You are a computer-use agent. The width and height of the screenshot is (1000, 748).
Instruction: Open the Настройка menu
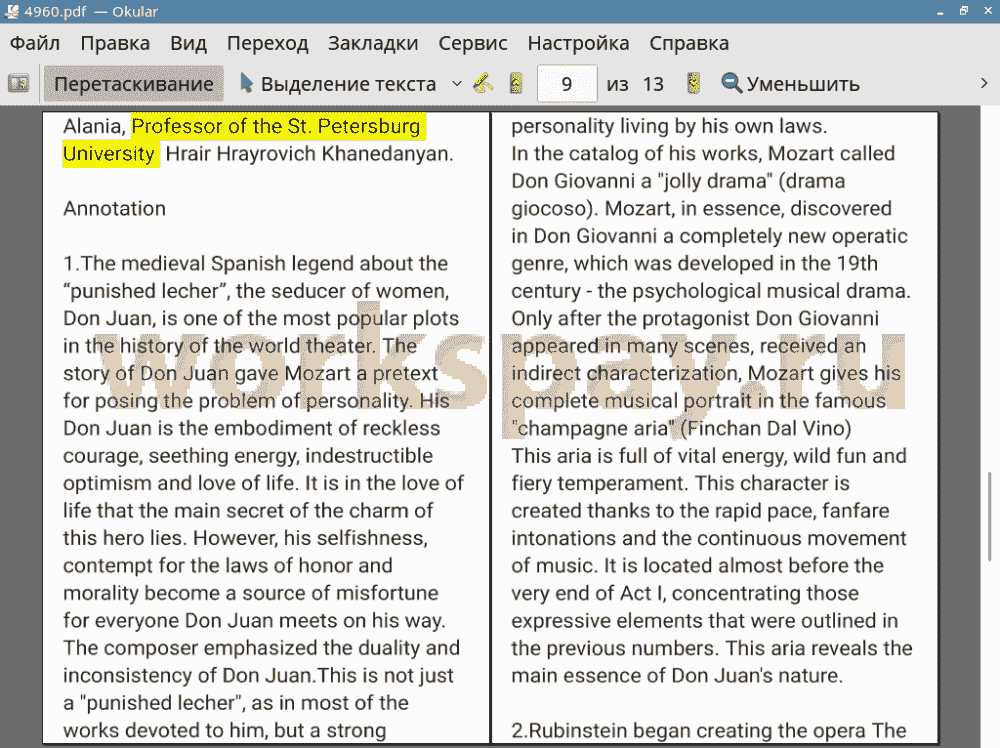click(578, 43)
